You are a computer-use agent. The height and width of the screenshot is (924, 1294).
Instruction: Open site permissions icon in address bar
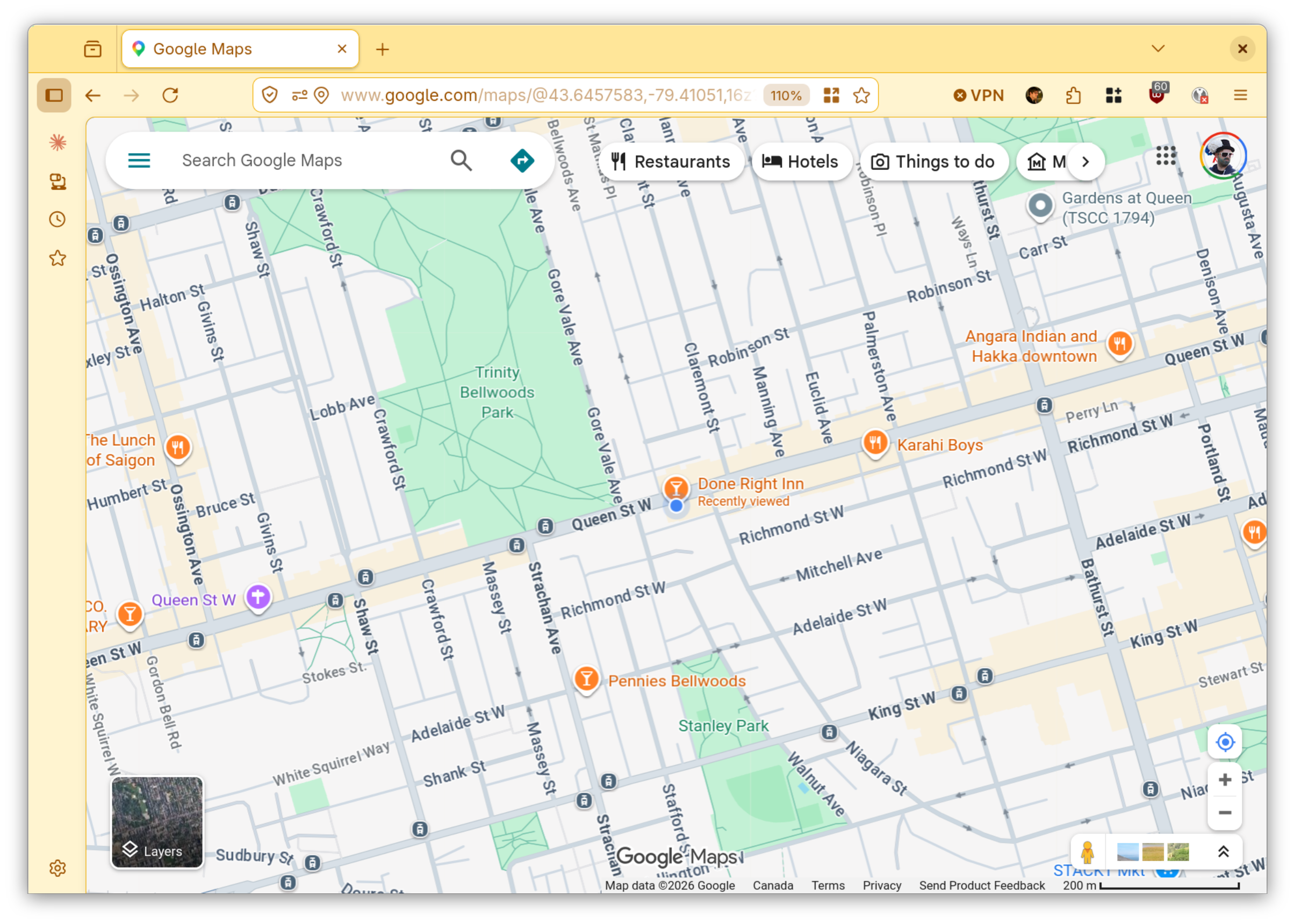(x=299, y=95)
